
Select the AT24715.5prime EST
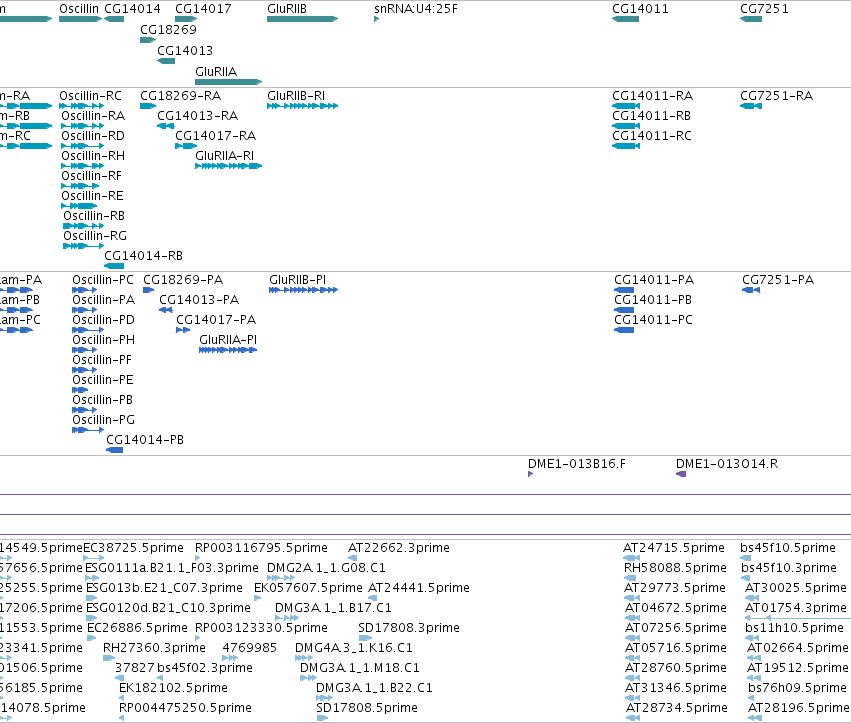[674, 548]
